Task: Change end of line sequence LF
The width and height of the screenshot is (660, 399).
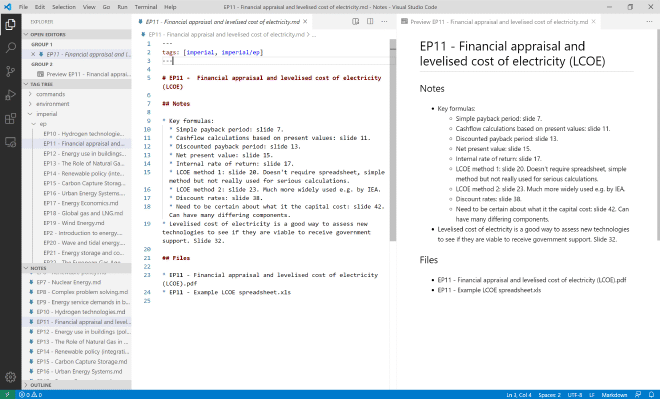Action: pos(591,395)
